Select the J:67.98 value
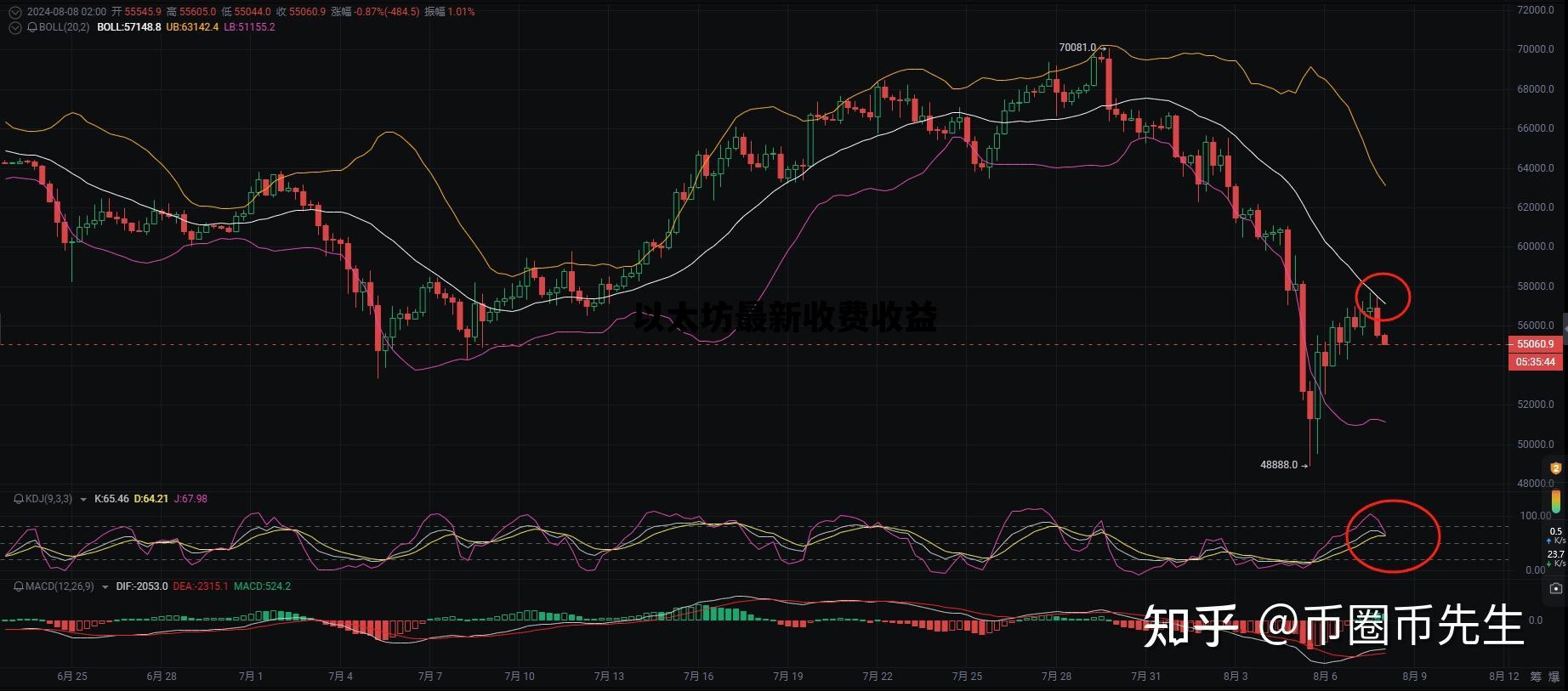Screen dimensions: 1568x691 point(190,499)
